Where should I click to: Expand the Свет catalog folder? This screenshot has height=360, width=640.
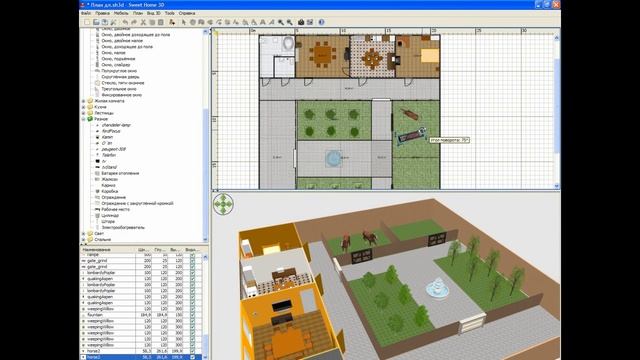point(84,233)
